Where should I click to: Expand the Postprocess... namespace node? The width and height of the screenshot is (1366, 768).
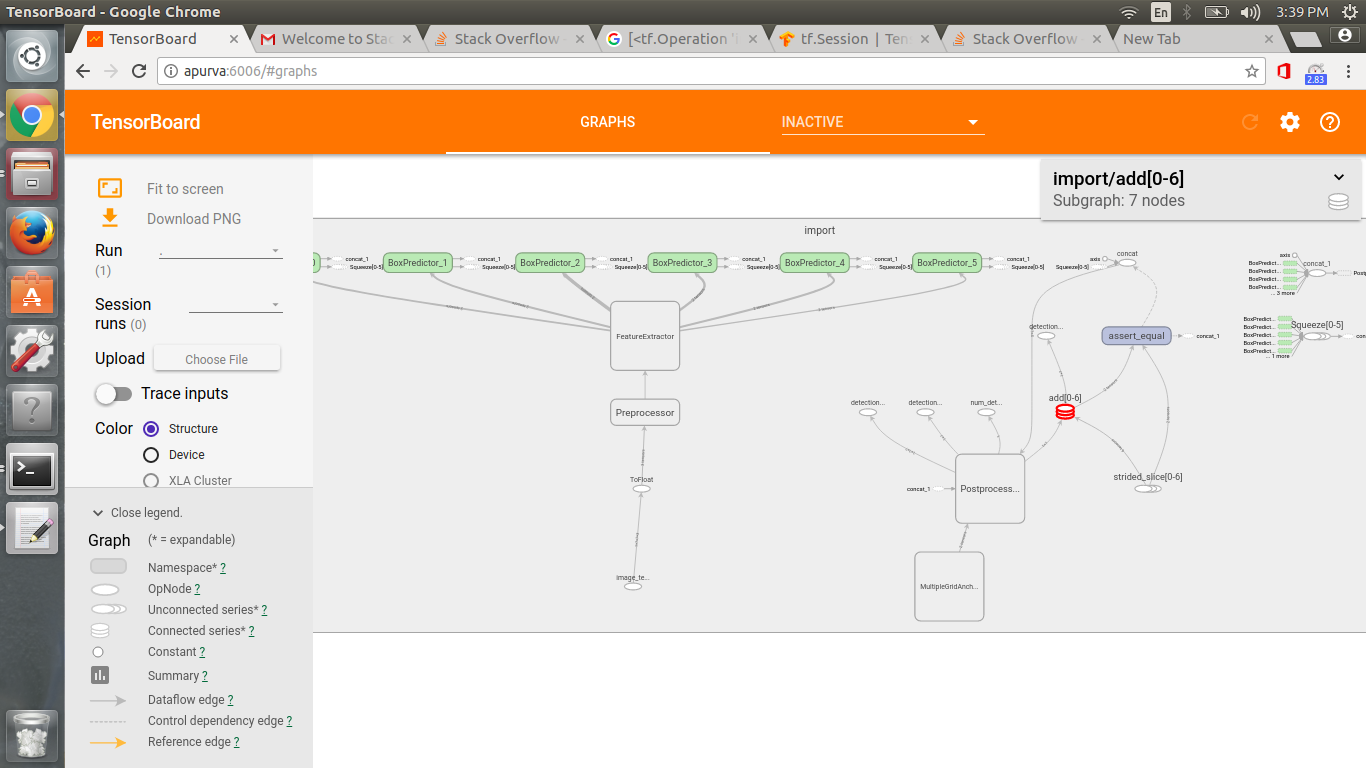coord(990,489)
